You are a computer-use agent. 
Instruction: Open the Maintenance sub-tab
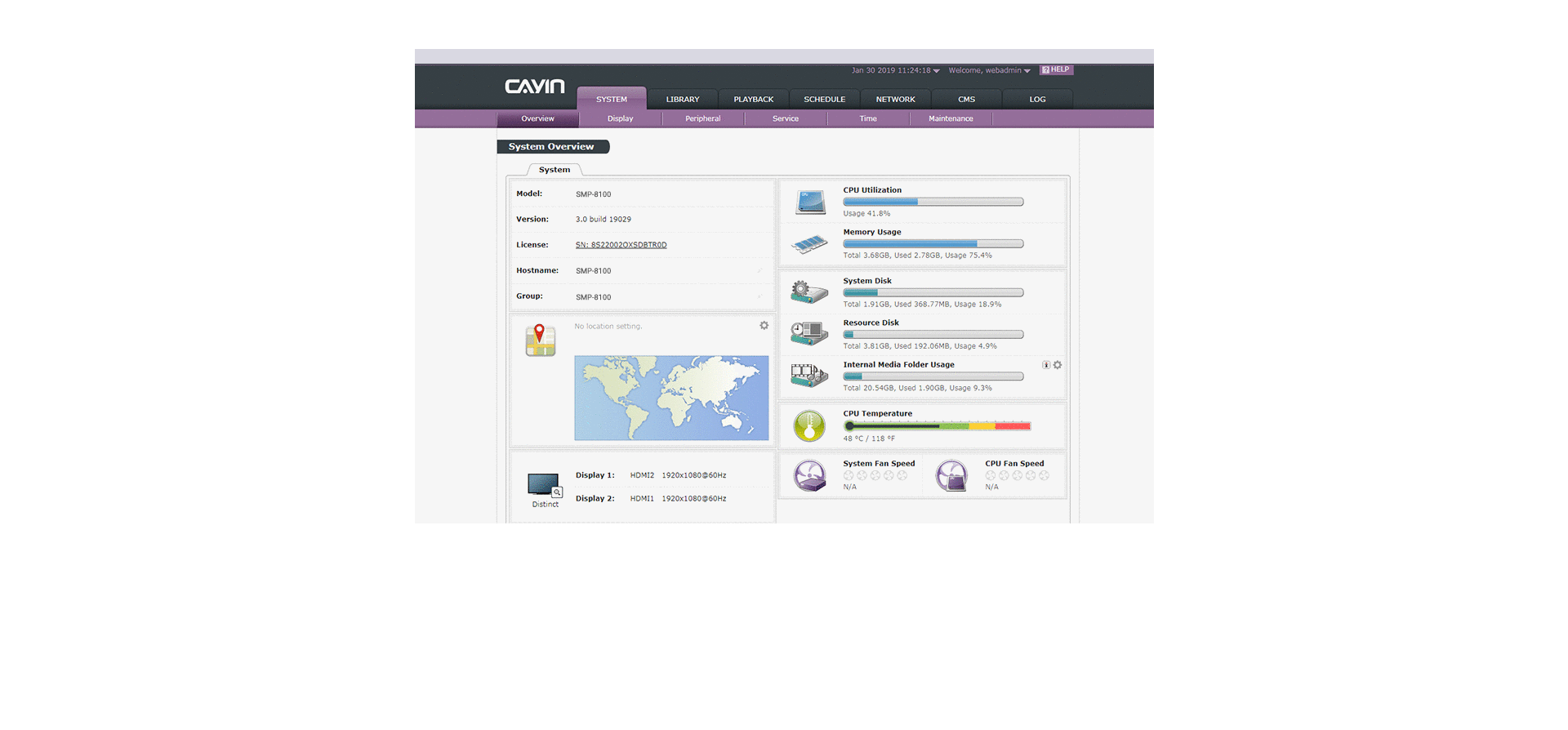point(951,119)
